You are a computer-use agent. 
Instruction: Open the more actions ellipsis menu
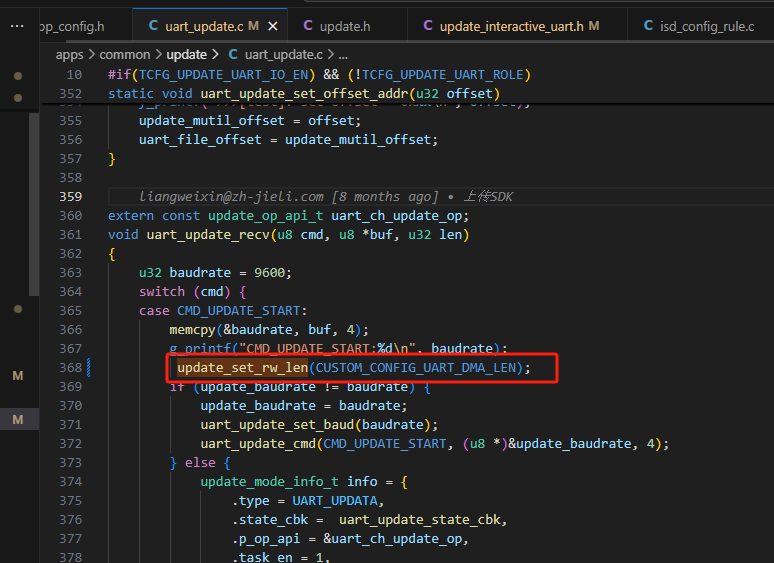pos(17,26)
